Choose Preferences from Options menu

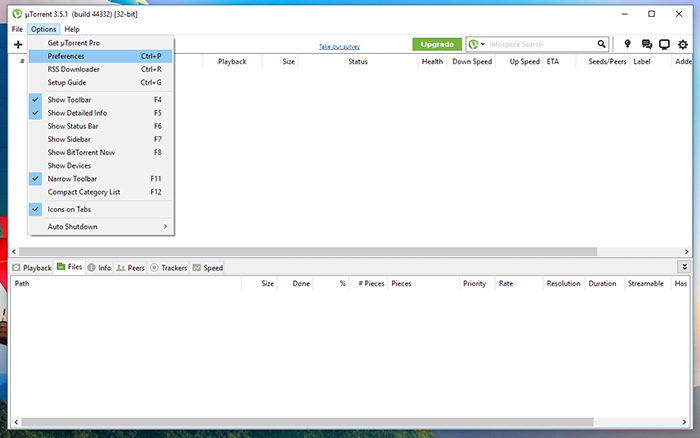click(100, 56)
